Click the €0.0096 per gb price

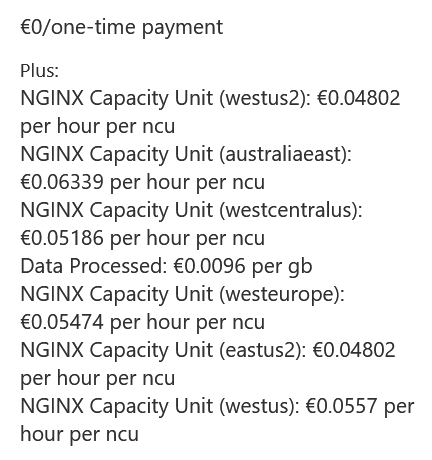pos(243,267)
